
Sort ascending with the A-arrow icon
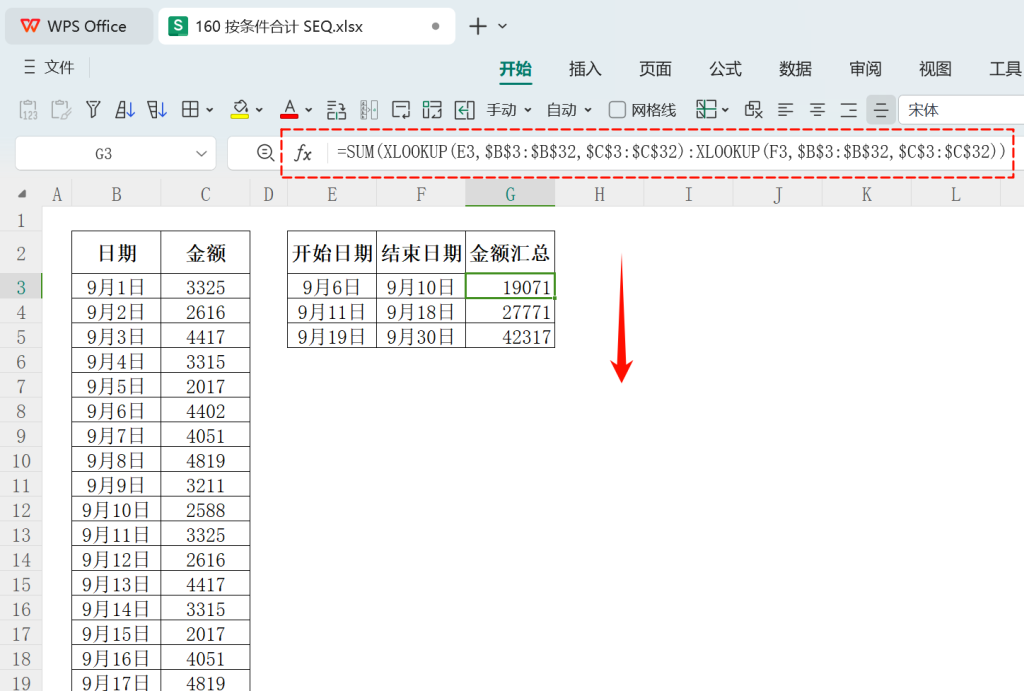pos(125,110)
